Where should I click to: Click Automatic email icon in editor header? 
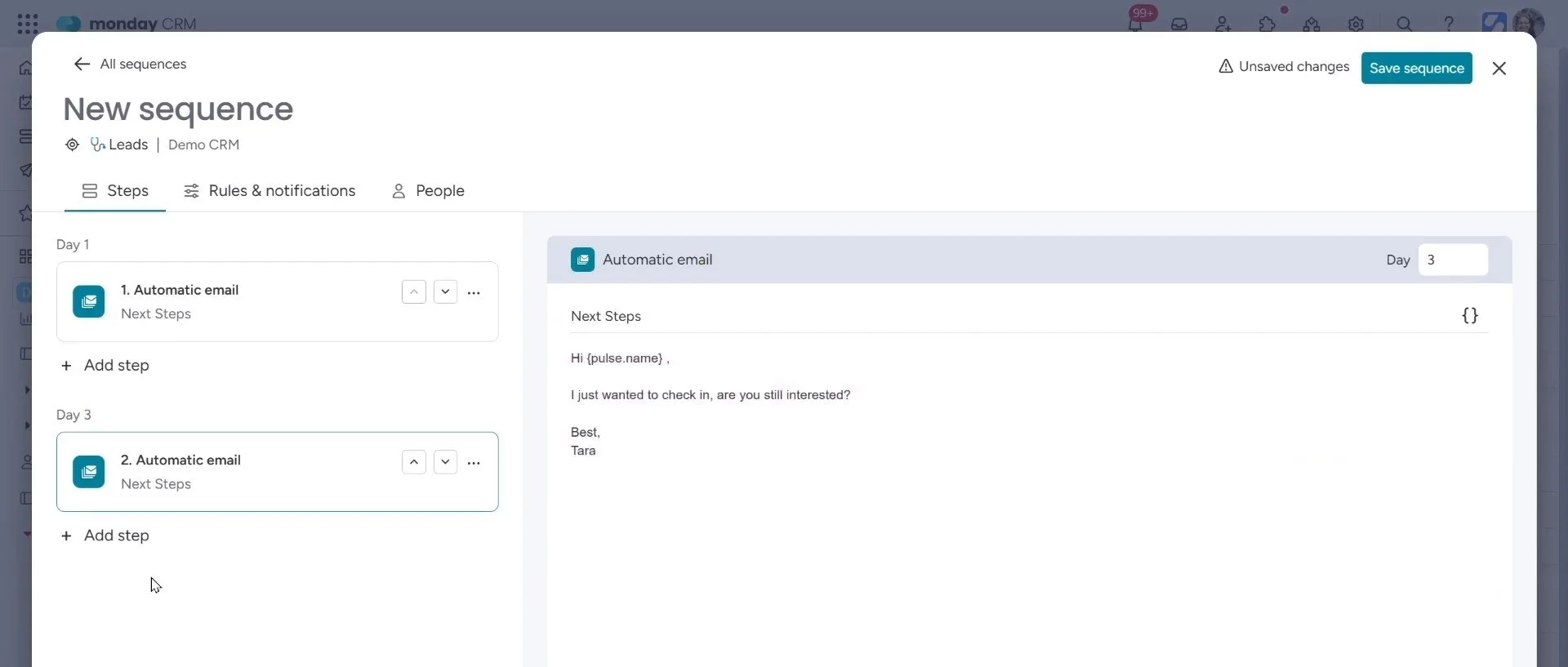(x=582, y=260)
